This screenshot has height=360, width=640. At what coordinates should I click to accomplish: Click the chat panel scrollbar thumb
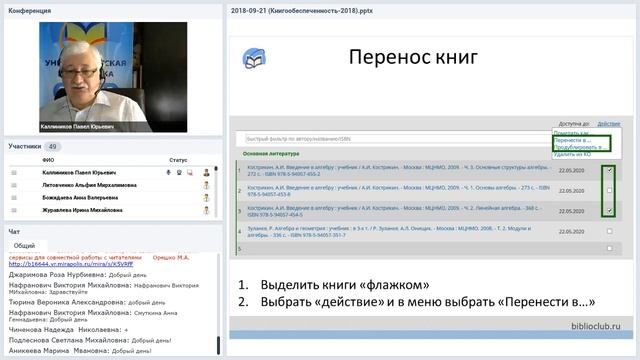(x=218, y=345)
